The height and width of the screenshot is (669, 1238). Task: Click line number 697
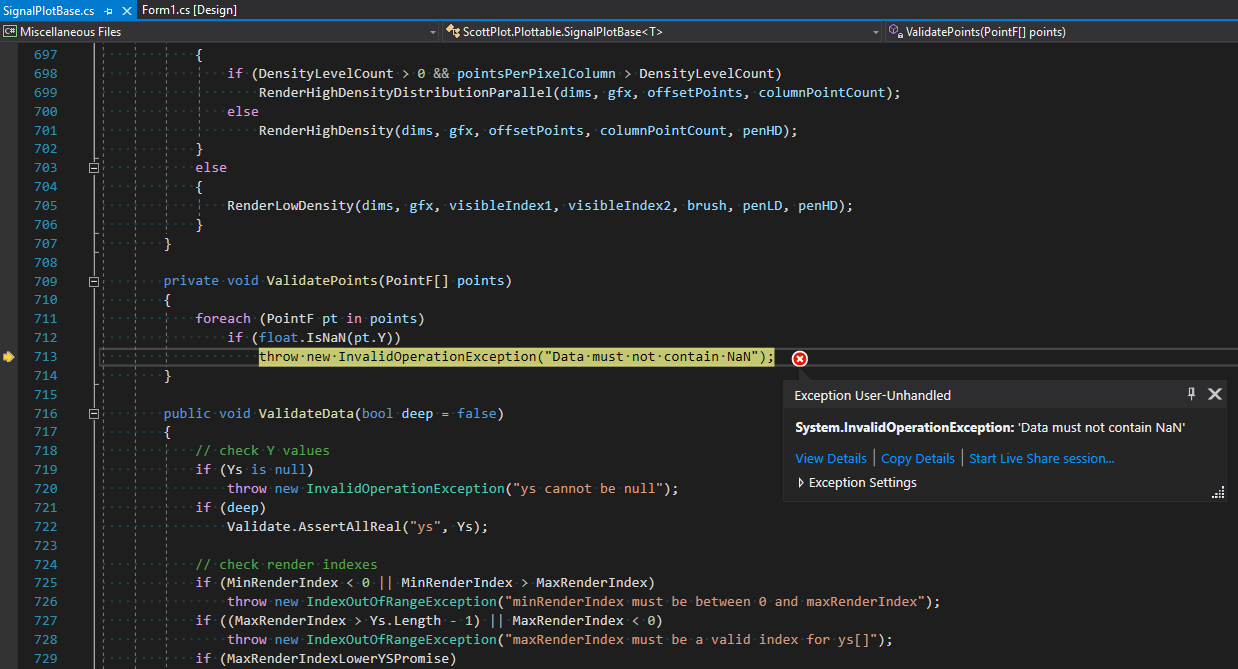click(45, 55)
